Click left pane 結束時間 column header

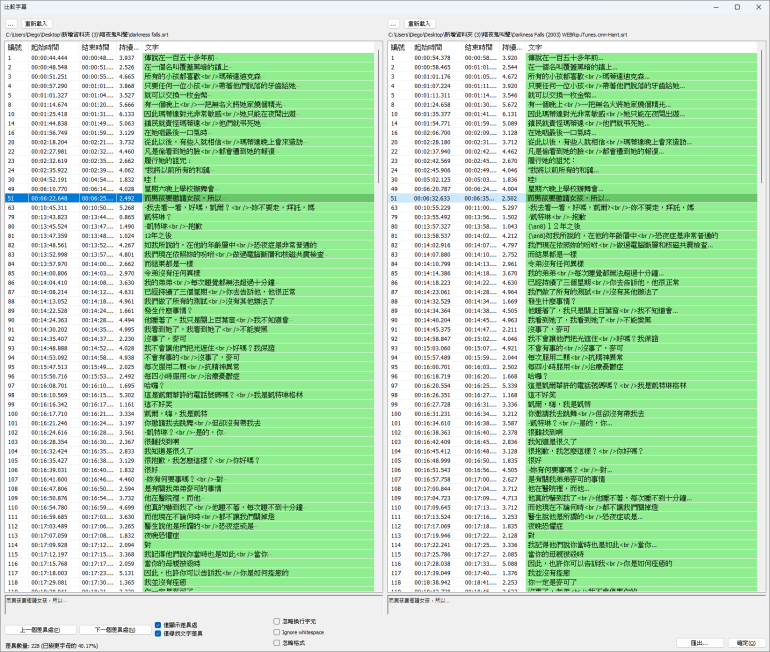(x=98, y=48)
